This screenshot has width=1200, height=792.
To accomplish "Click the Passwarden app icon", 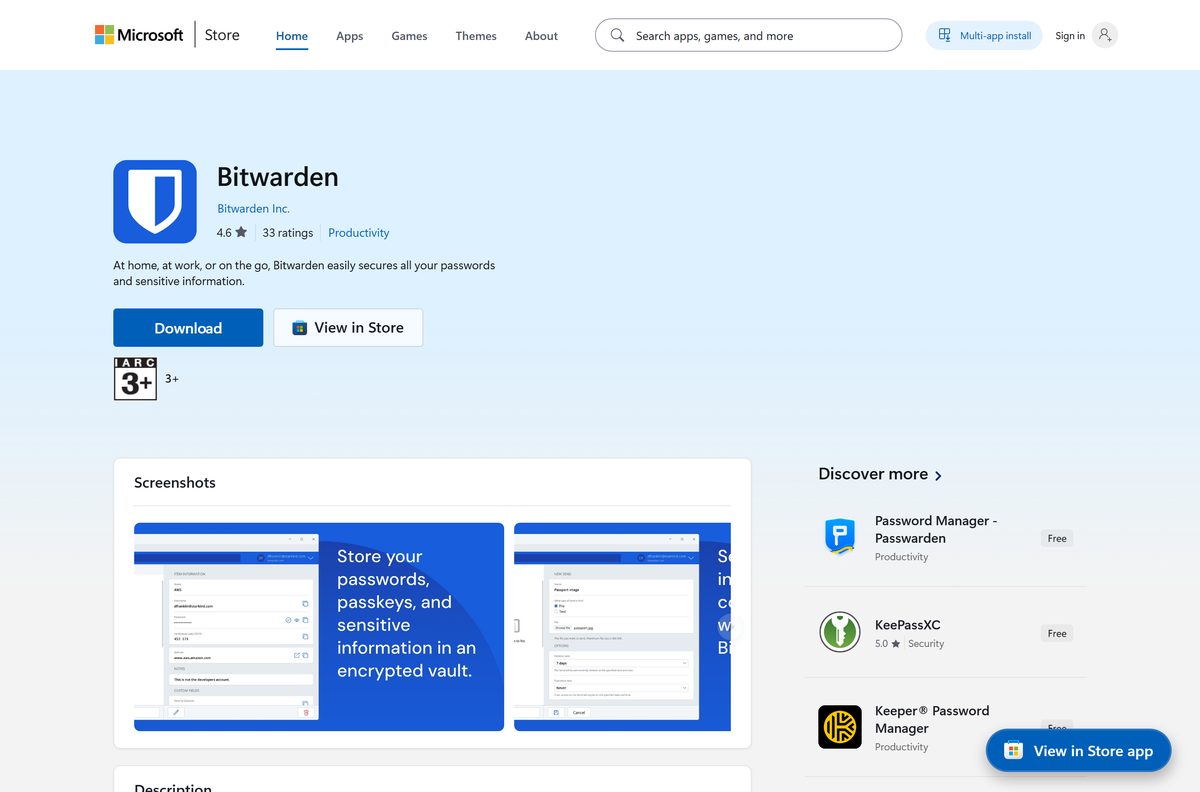I will click(x=840, y=537).
